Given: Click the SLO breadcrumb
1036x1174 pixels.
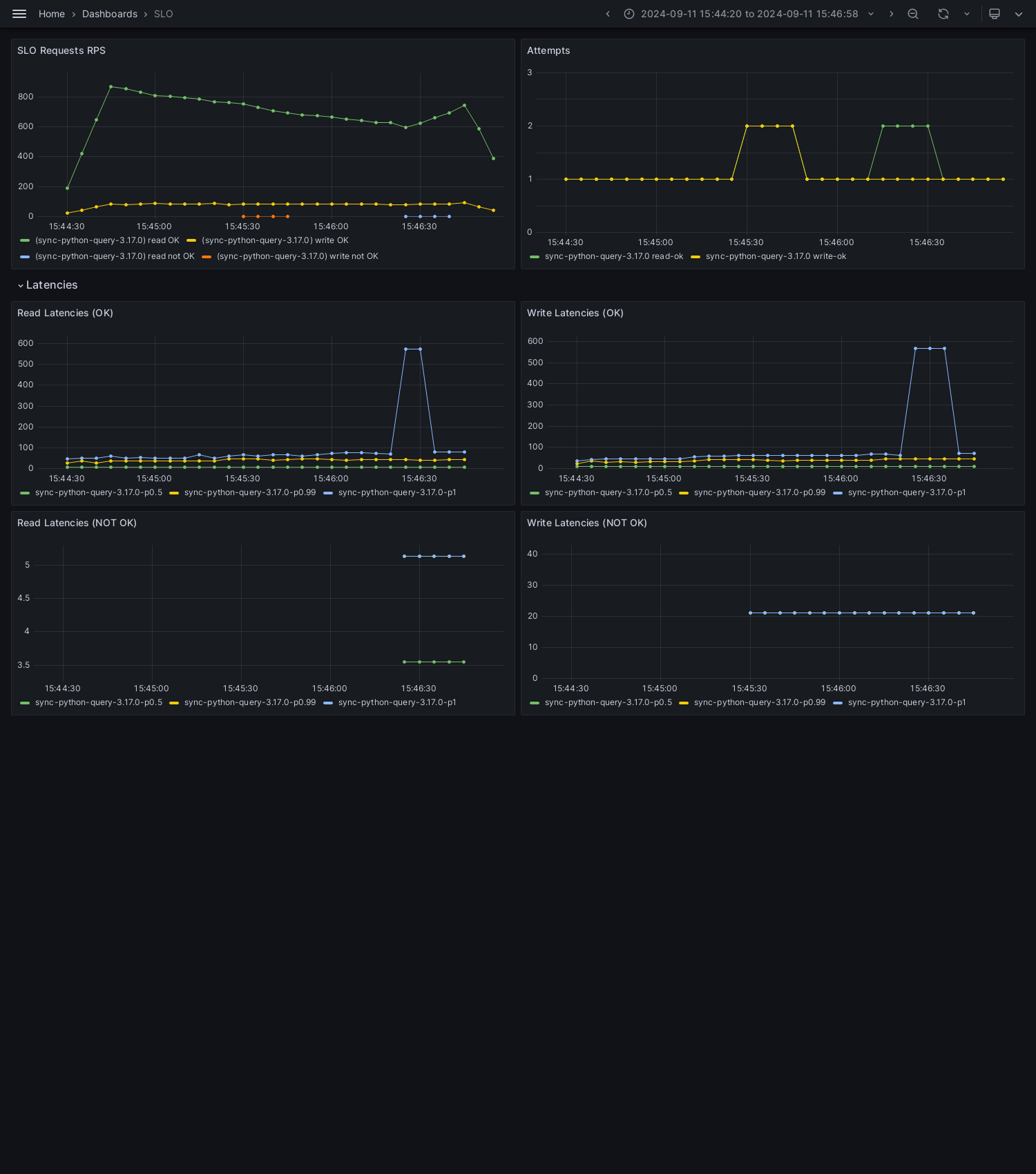Looking at the screenshot, I should click(164, 14).
